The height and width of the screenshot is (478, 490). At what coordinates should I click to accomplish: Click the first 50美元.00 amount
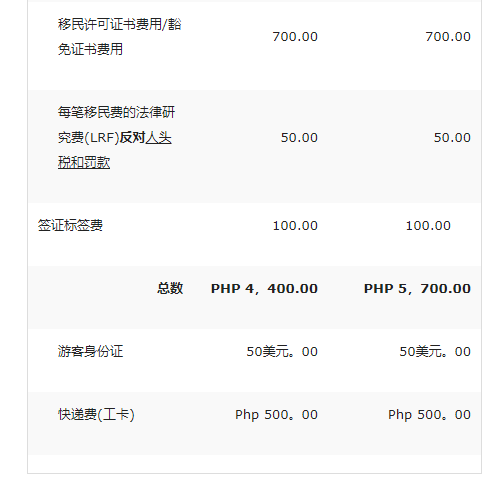282,352
